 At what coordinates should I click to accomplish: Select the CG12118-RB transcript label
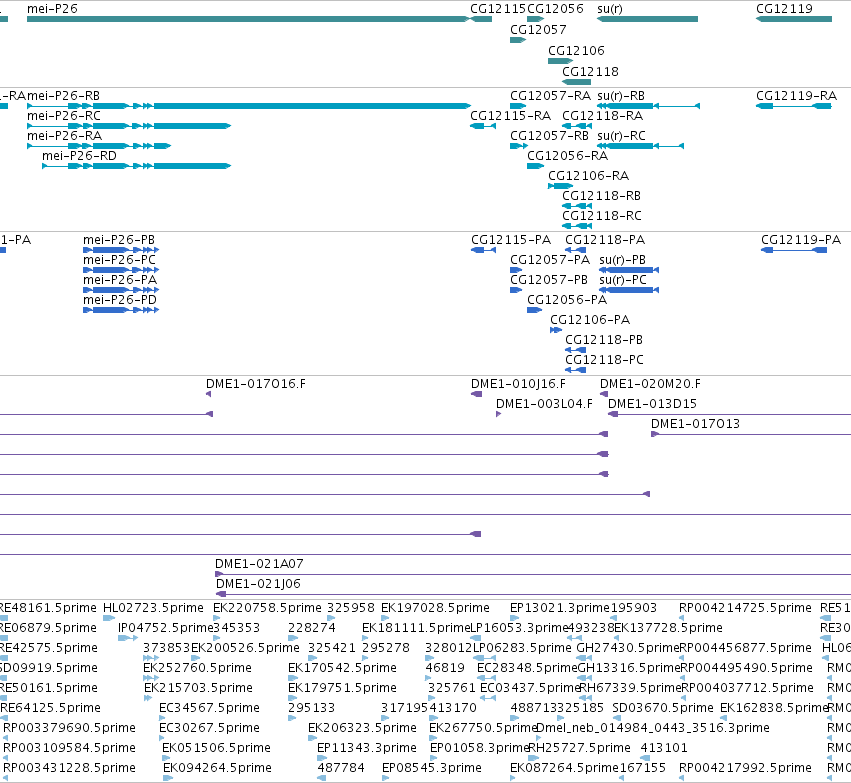click(601, 196)
